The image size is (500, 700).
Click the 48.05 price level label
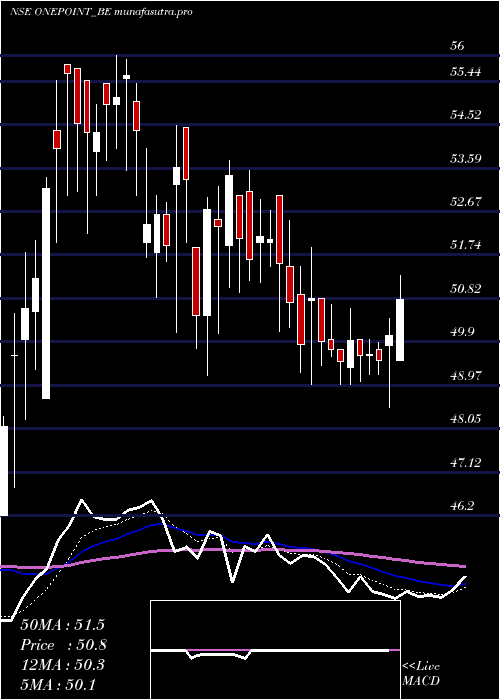466,419
